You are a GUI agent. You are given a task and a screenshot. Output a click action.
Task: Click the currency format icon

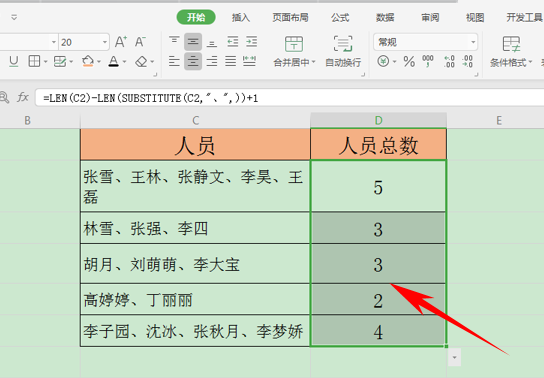(x=383, y=61)
